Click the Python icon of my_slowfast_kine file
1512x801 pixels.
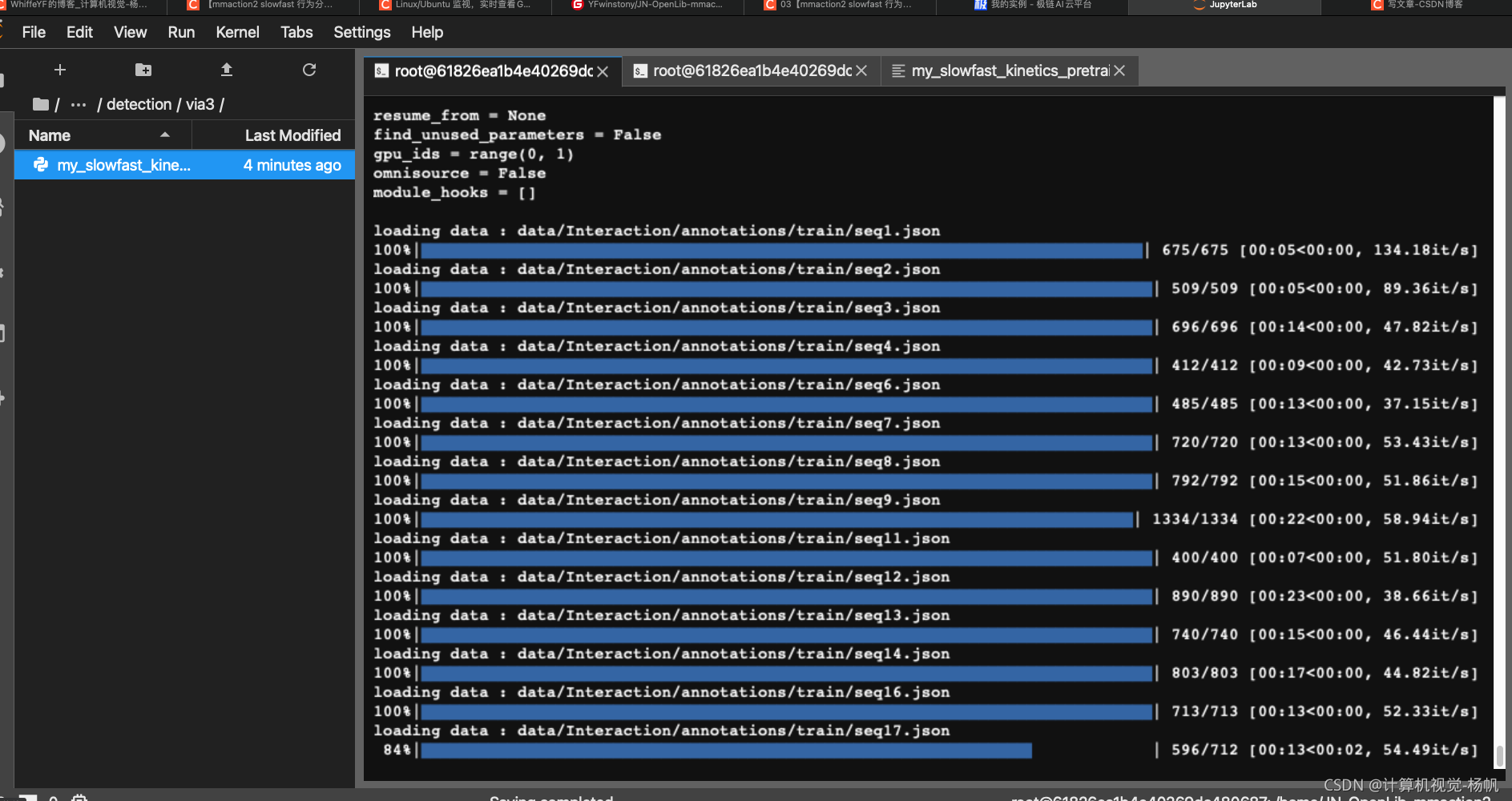[40, 164]
